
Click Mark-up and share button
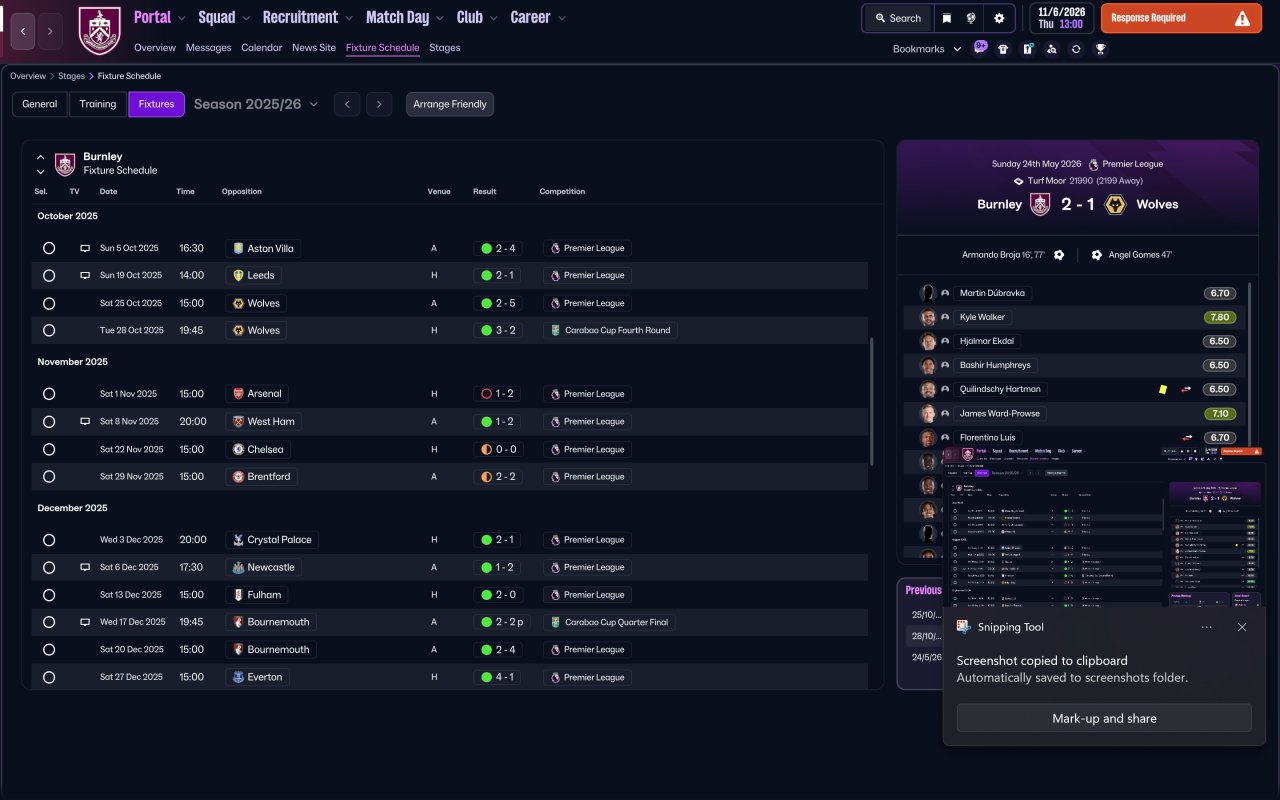(1104, 718)
